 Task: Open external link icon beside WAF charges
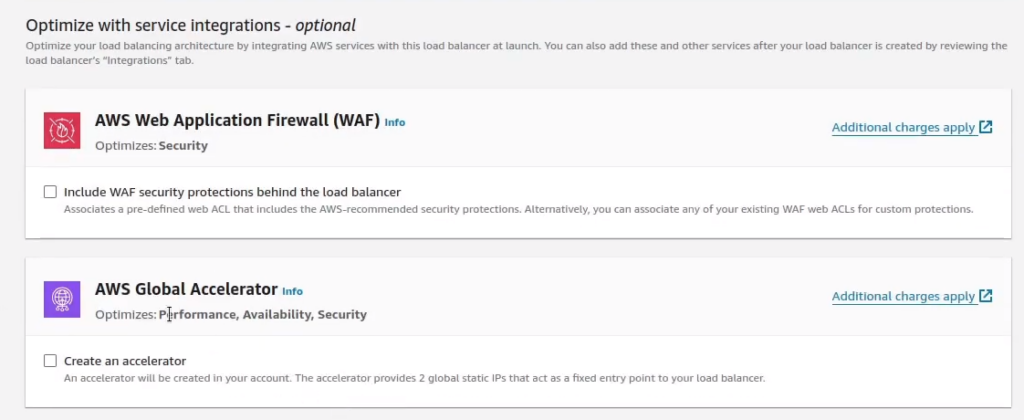click(x=985, y=127)
